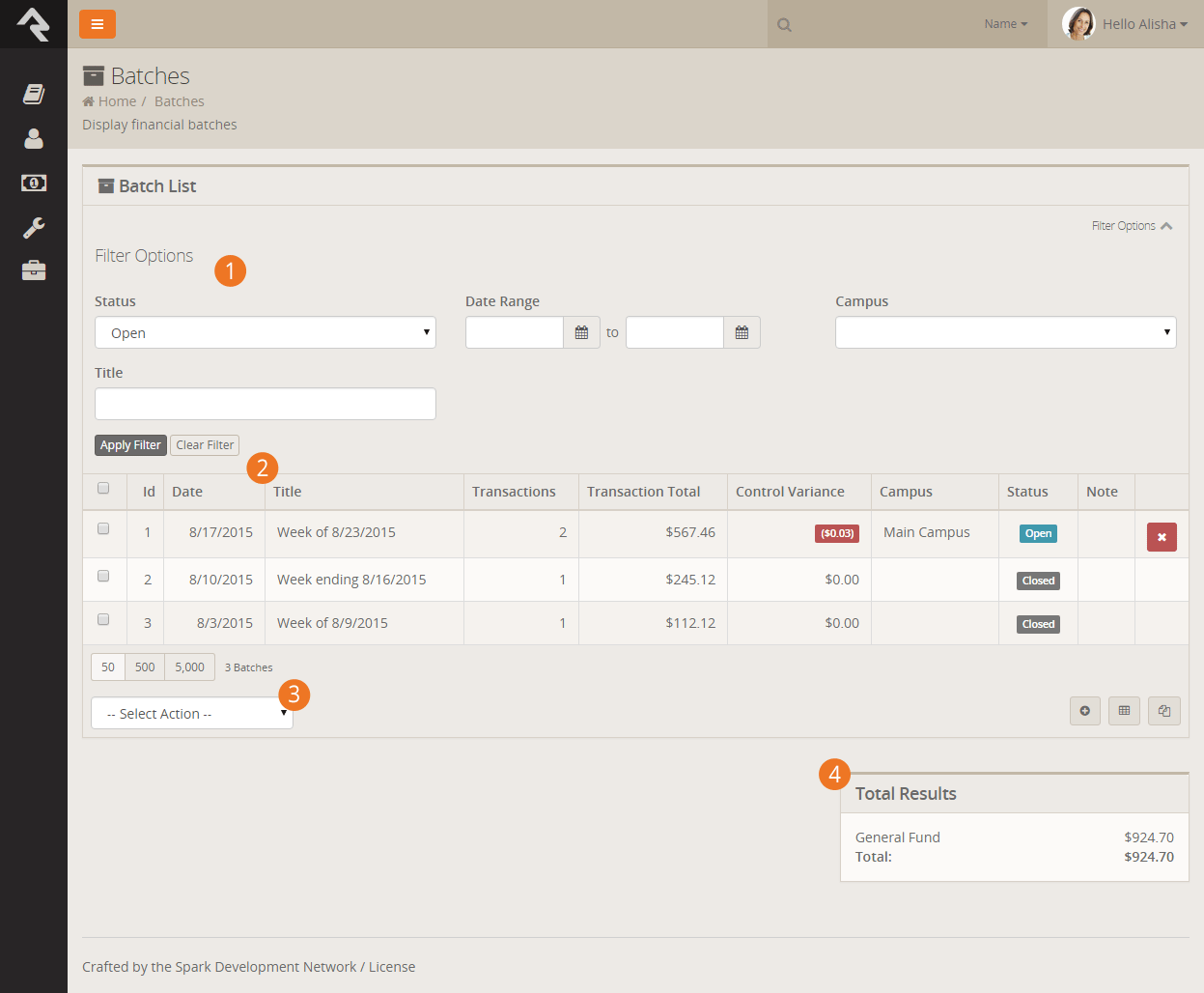Viewport: 1204px width, 993px height.
Task: Open the book icon in the sidebar
Action: coord(34,94)
